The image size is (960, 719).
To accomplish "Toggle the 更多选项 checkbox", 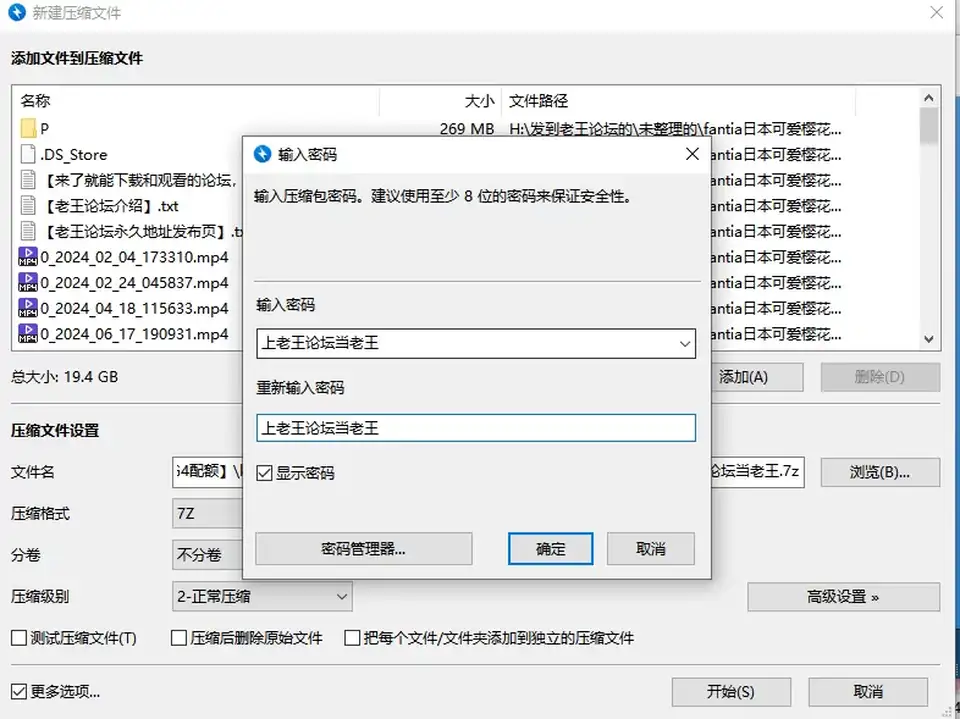I will (19, 691).
